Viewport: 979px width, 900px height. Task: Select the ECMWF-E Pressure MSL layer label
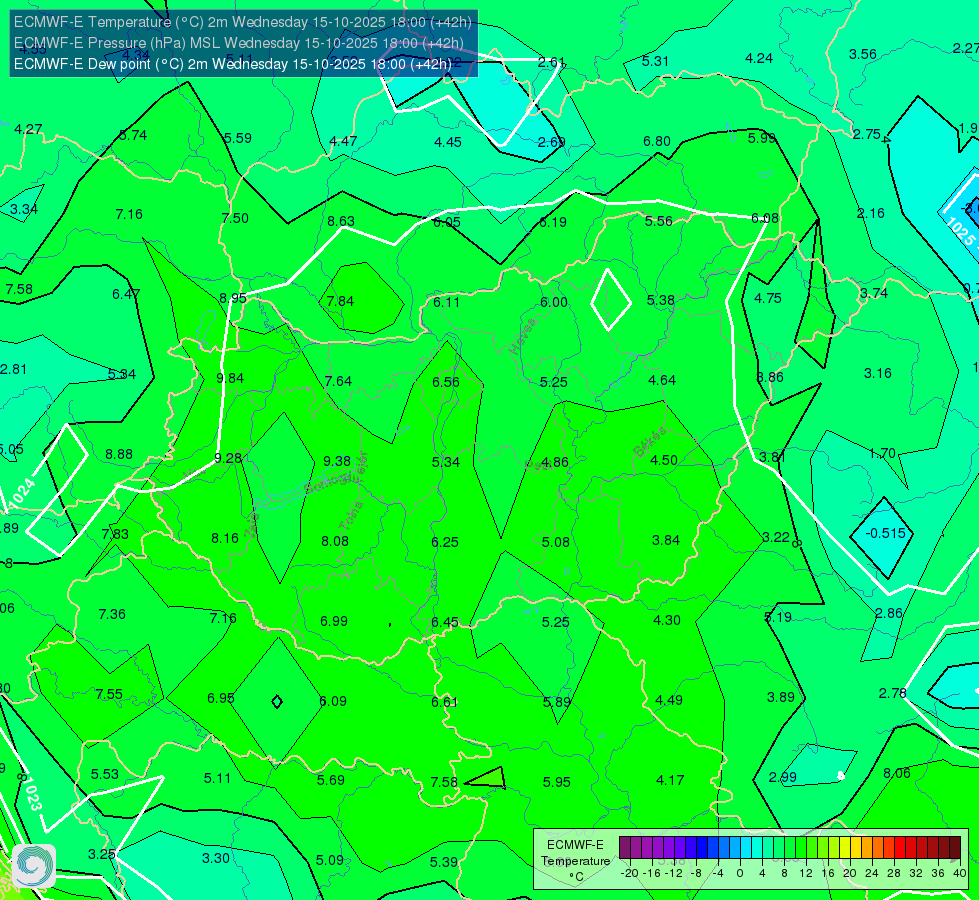tap(239, 43)
